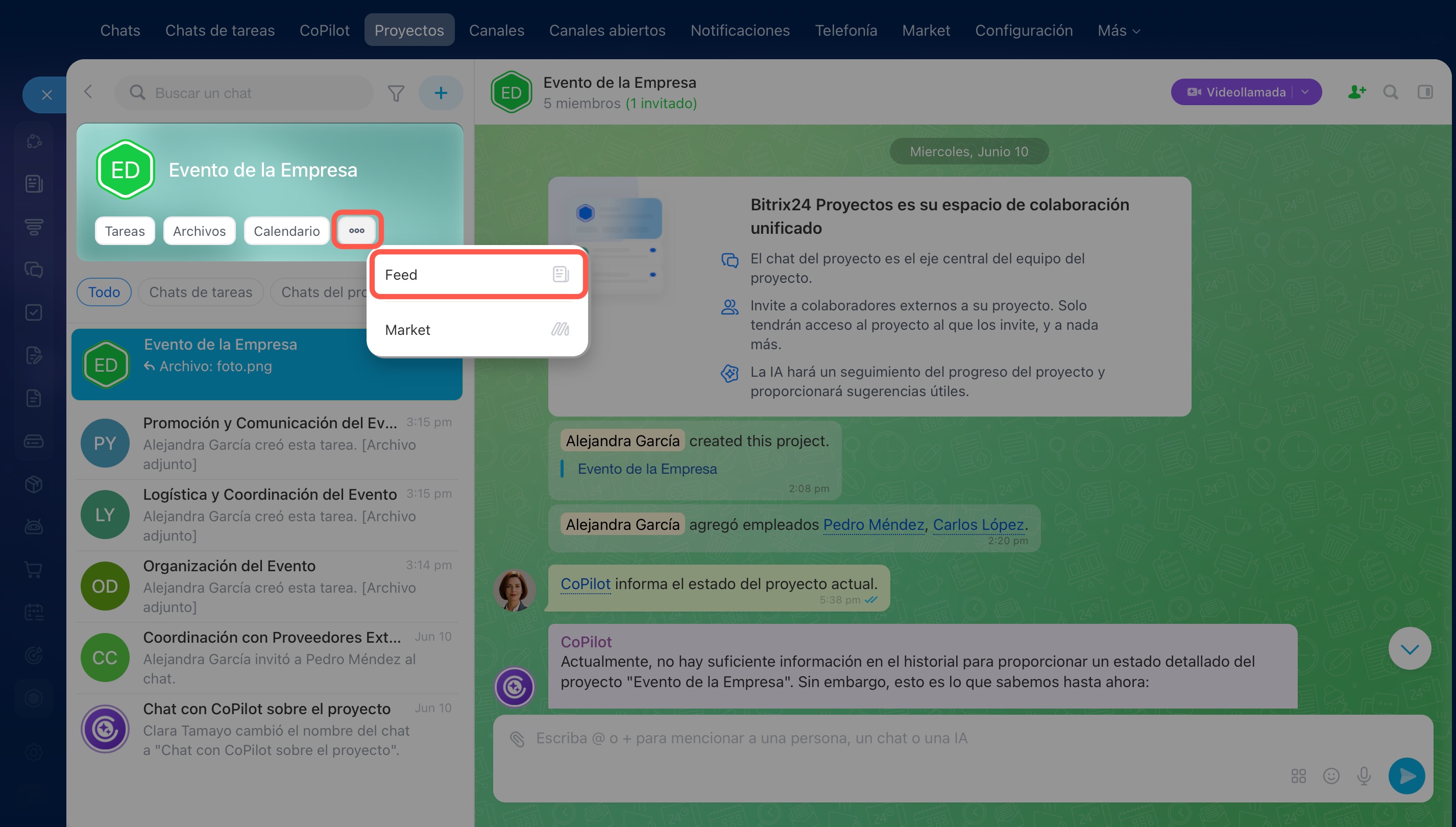
Task: Open the 3D box icon in left sidebar
Action: [34, 484]
